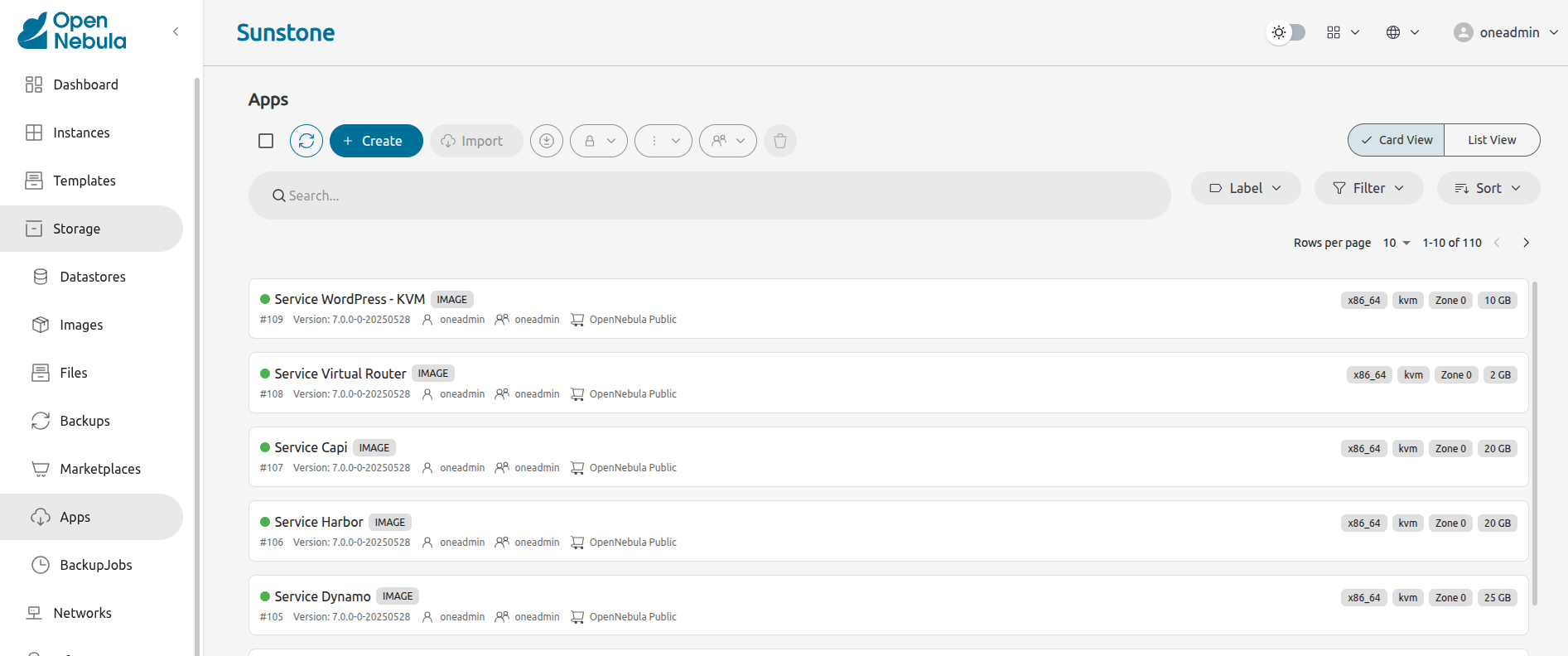This screenshot has height=656, width=1568.
Task: Go to next page of apps
Action: coord(1526,243)
